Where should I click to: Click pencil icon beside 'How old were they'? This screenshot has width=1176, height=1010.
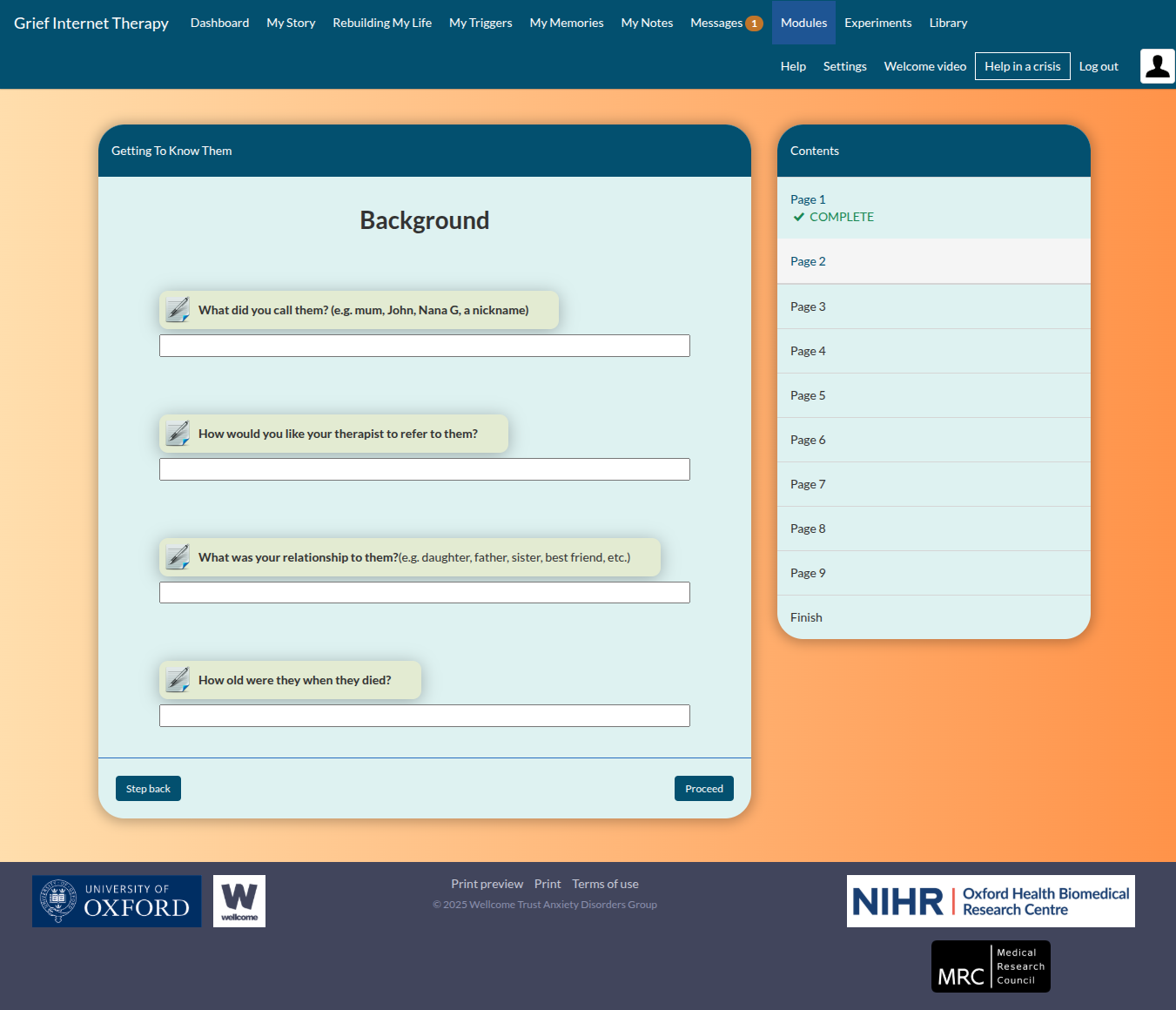click(x=178, y=680)
